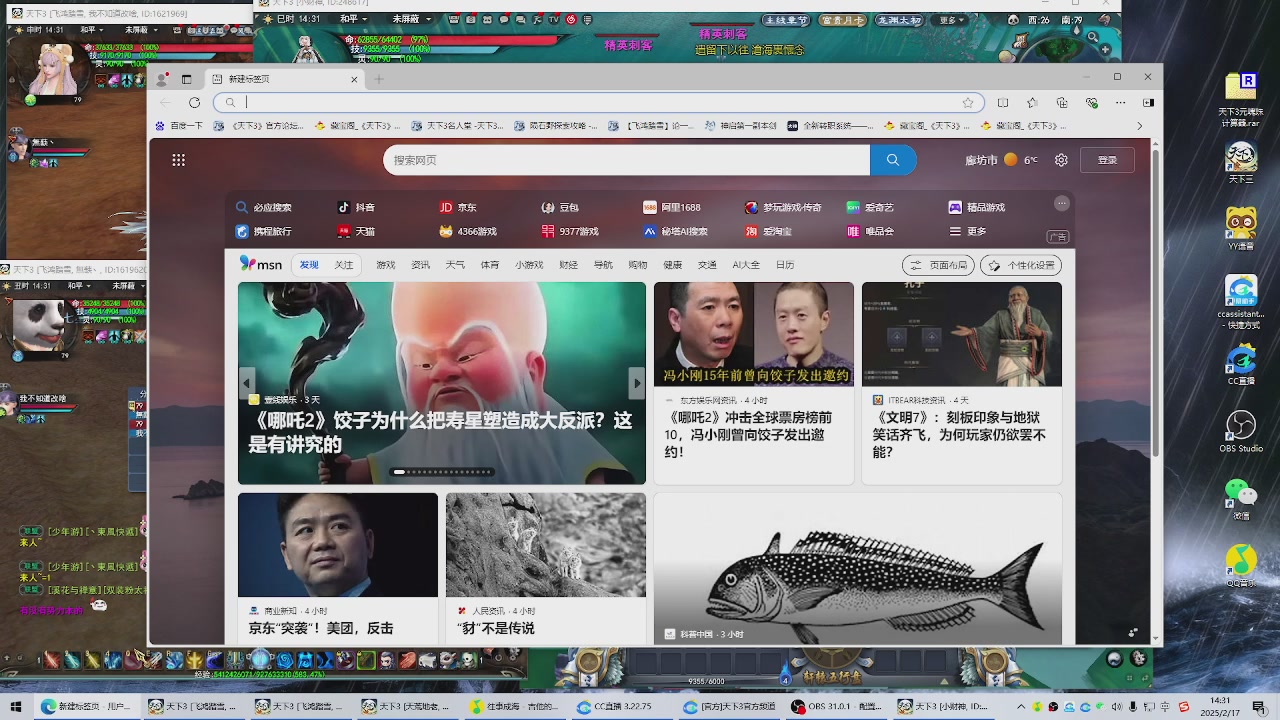The image size is (1280, 720).
Task: Open 携程旅行 quick link
Action: pyautogui.click(x=264, y=232)
